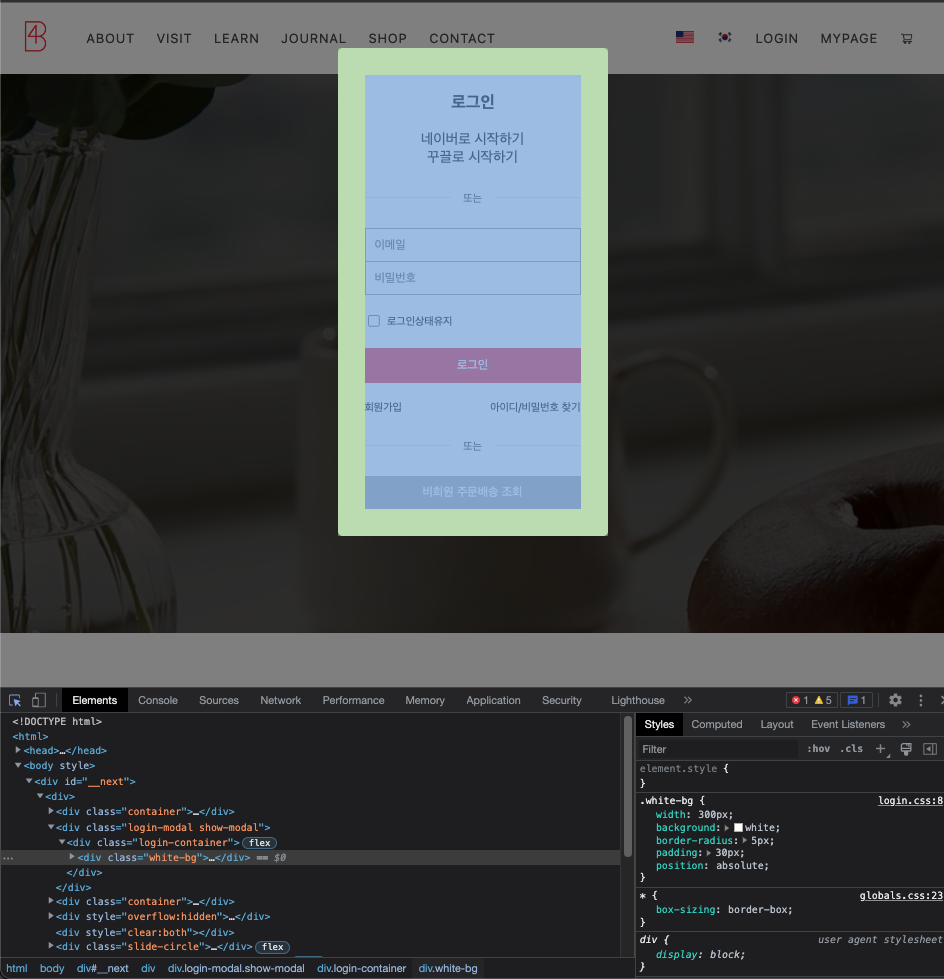This screenshot has width=944, height=979.
Task: Switch language with the US flag icon
Action: pyautogui.click(x=684, y=37)
